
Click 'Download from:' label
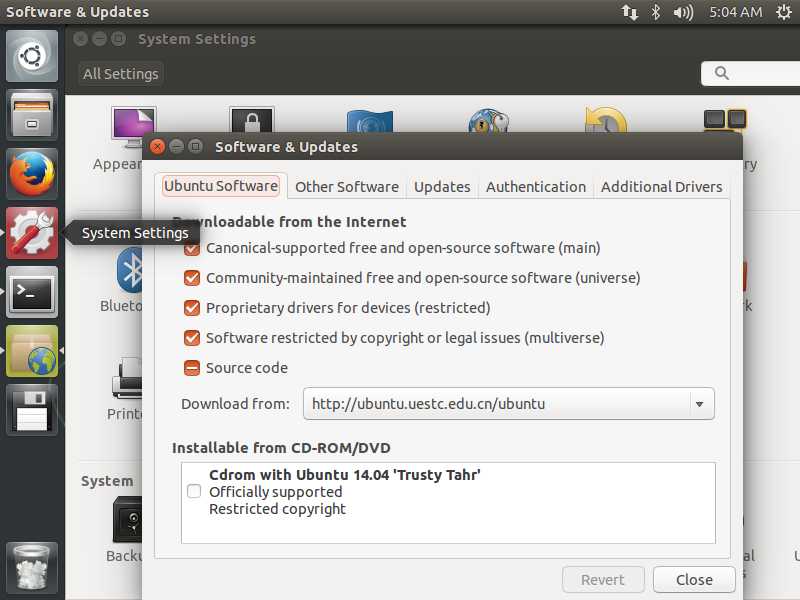pyautogui.click(x=235, y=404)
